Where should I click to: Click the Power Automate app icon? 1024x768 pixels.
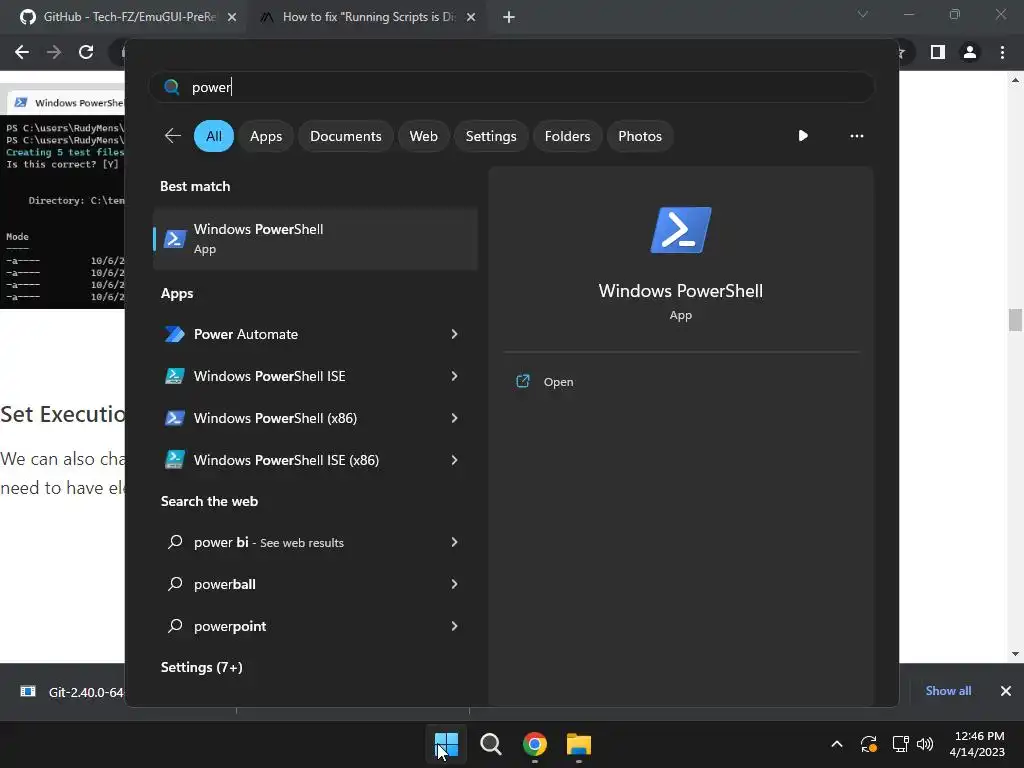click(174, 334)
